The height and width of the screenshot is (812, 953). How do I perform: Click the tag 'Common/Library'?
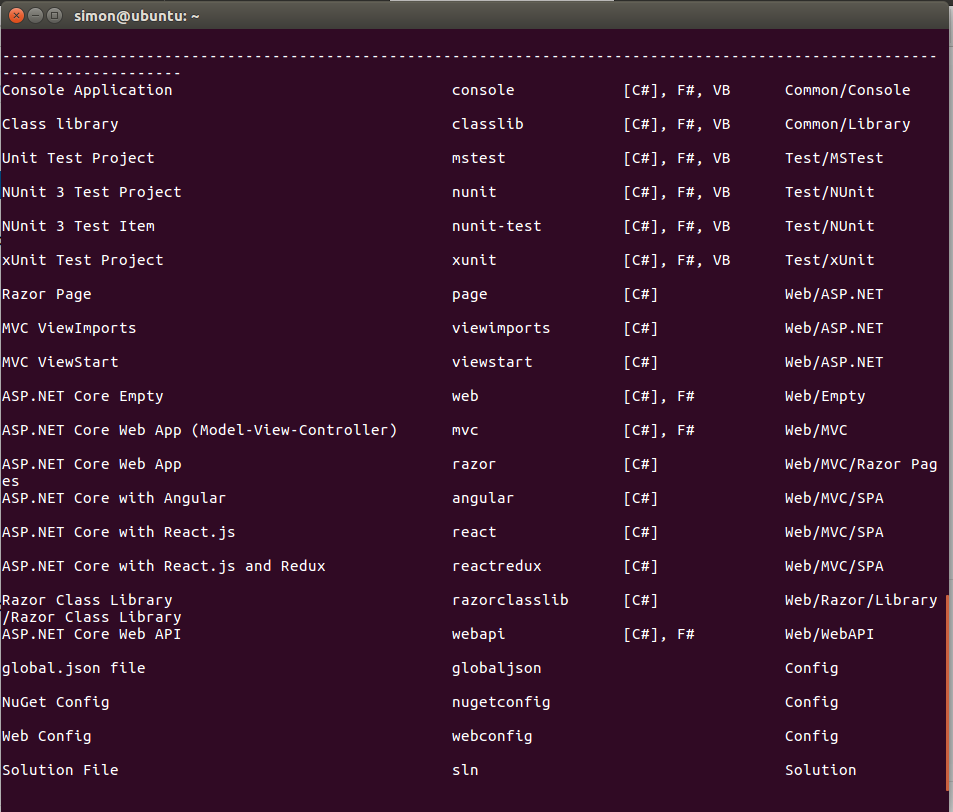click(x=847, y=125)
